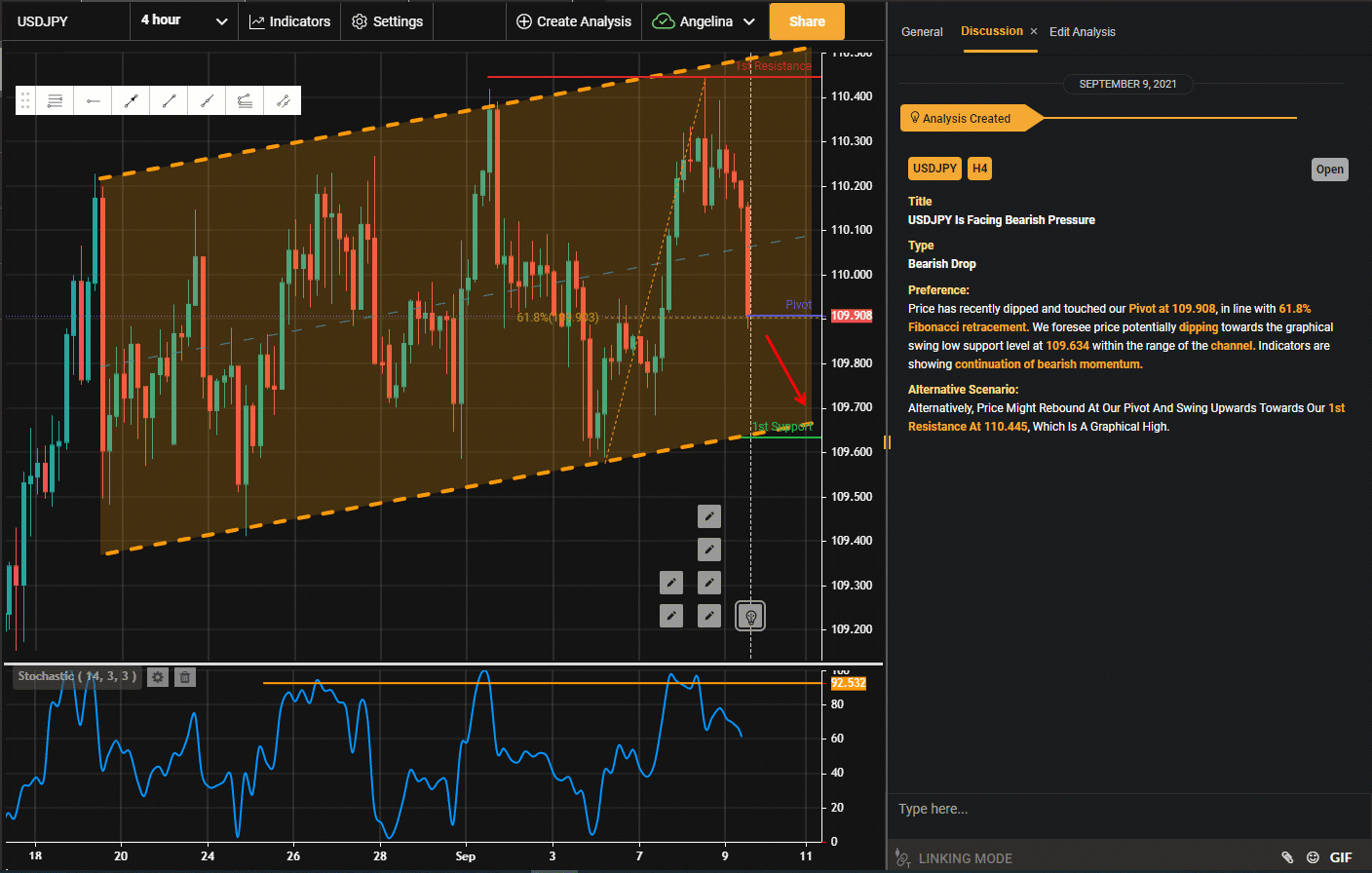Focus the Type here message field
Image resolution: width=1372 pixels, height=873 pixels.
tap(1128, 809)
